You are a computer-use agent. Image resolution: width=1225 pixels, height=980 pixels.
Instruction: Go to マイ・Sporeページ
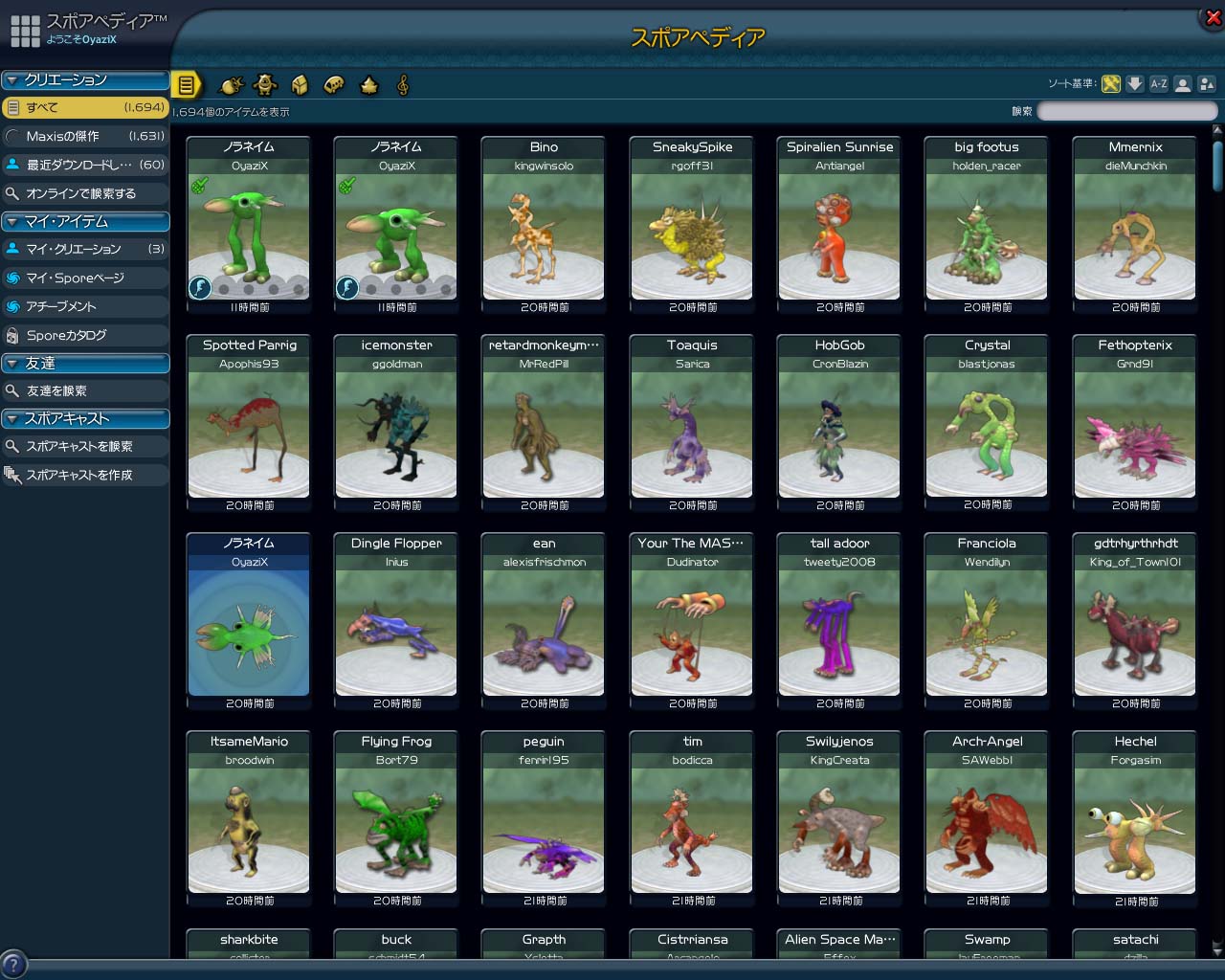[85, 278]
